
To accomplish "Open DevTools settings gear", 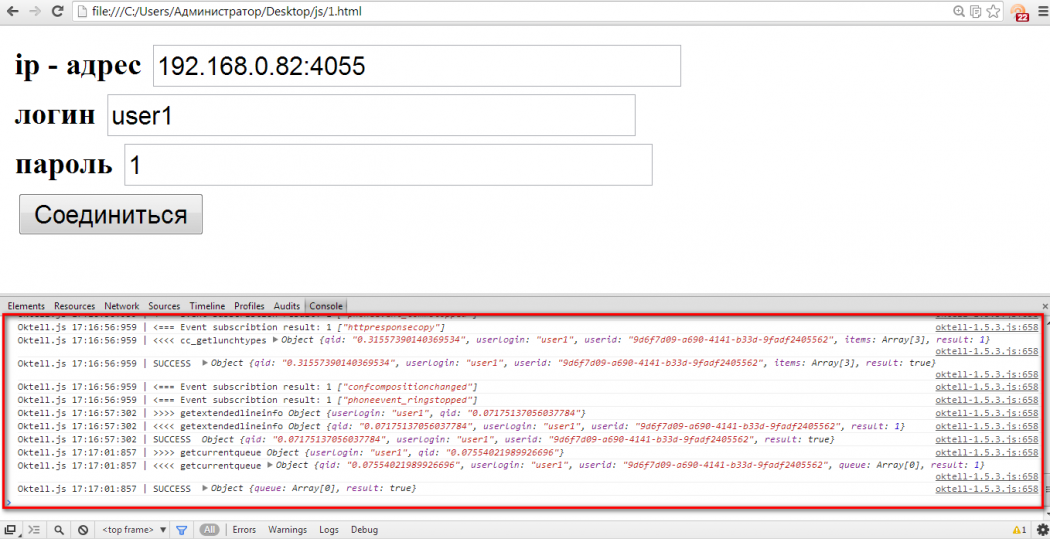I will 1040,530.
